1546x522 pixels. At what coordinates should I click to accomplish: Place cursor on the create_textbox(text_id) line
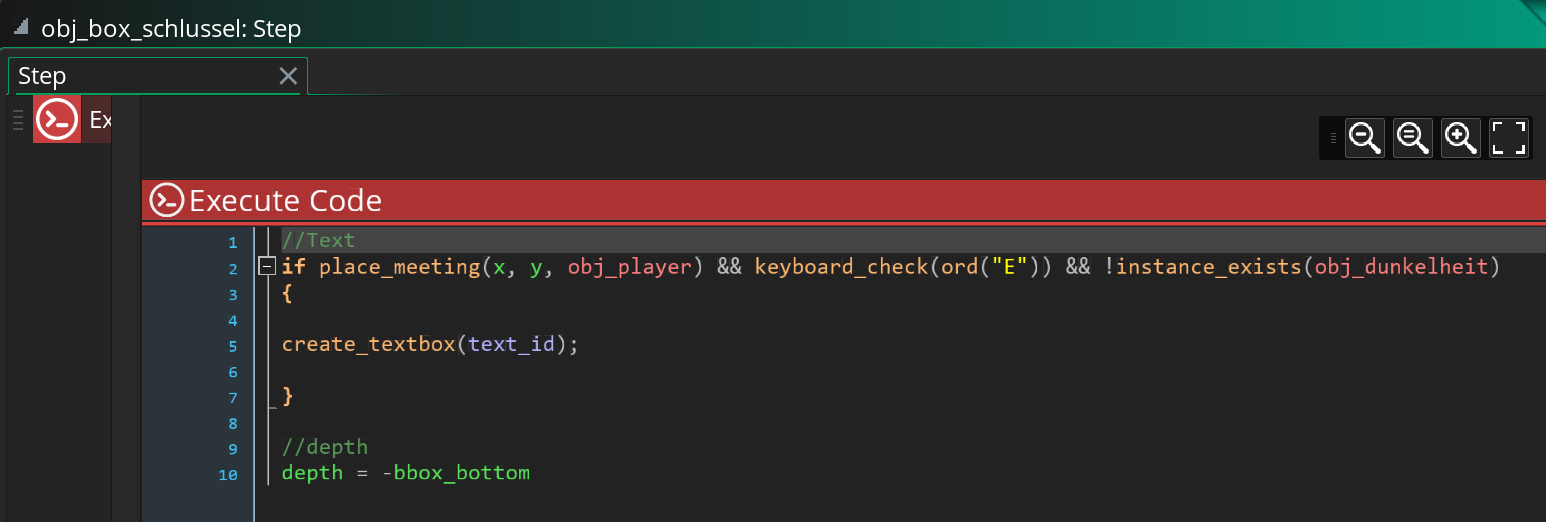[431, 345]
